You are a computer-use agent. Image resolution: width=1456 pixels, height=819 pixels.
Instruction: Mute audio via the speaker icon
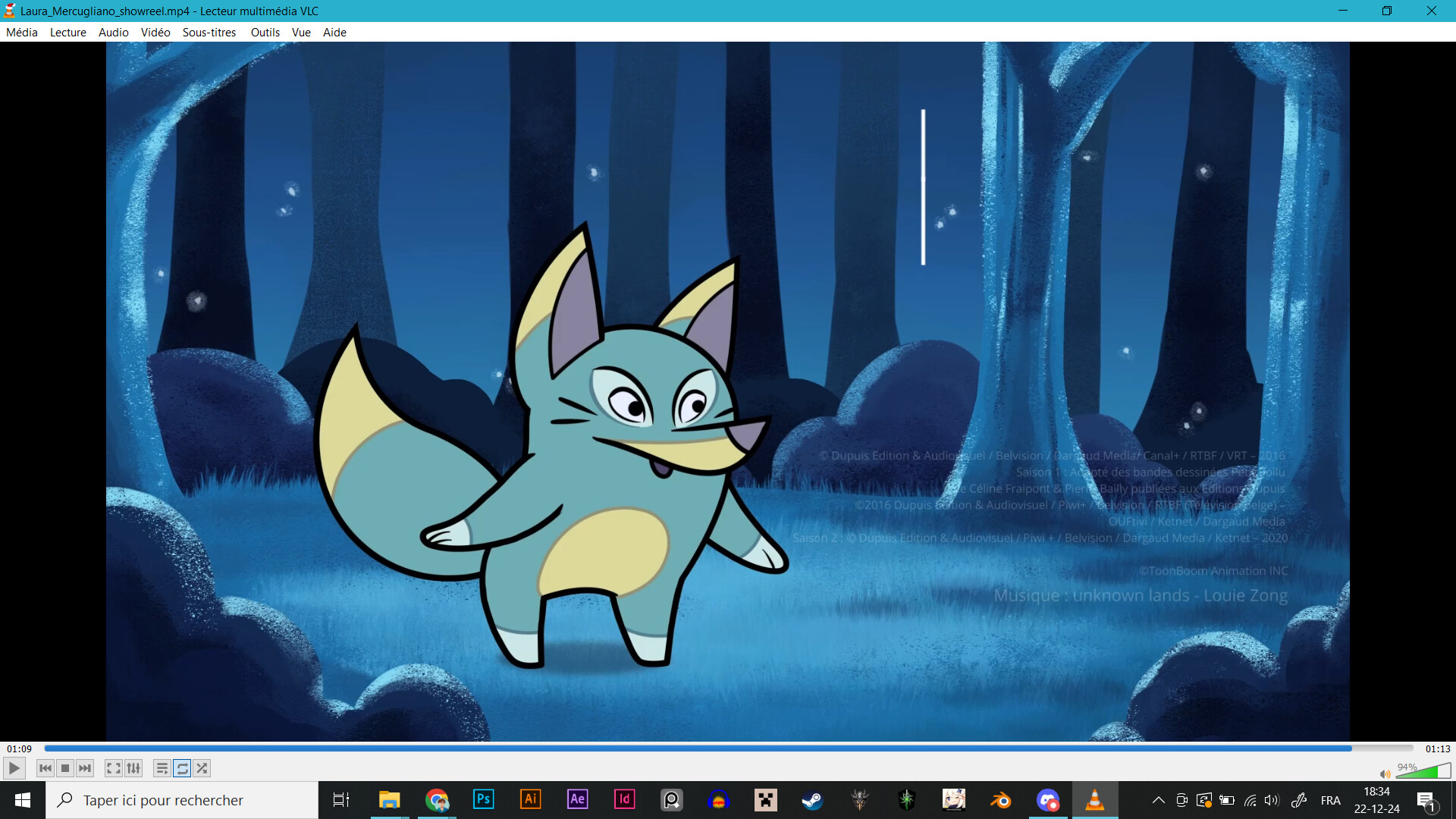[1385, 773]
